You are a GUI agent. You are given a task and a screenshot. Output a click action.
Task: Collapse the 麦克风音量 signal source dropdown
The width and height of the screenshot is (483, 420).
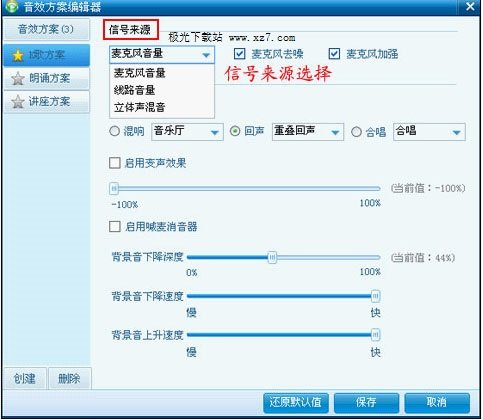206,55
